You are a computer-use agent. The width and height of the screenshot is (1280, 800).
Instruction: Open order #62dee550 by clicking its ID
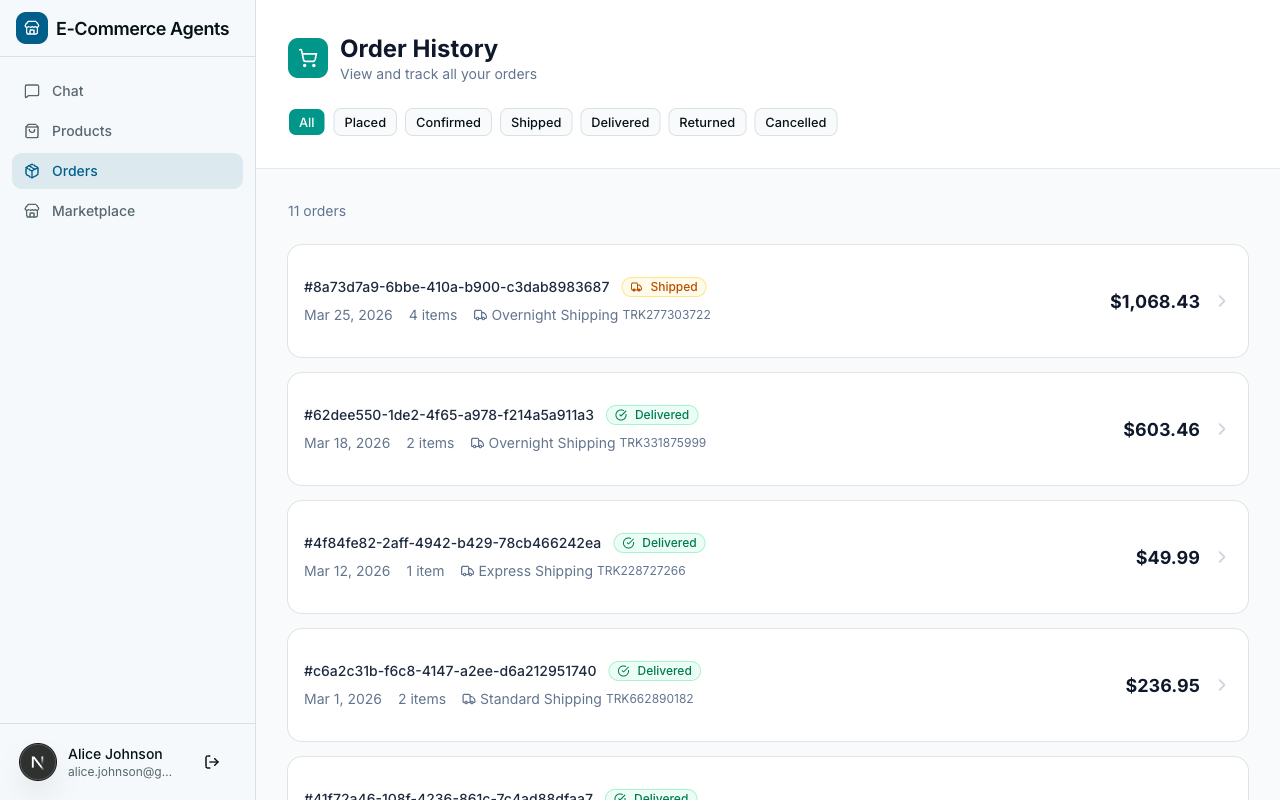[449, 415]
